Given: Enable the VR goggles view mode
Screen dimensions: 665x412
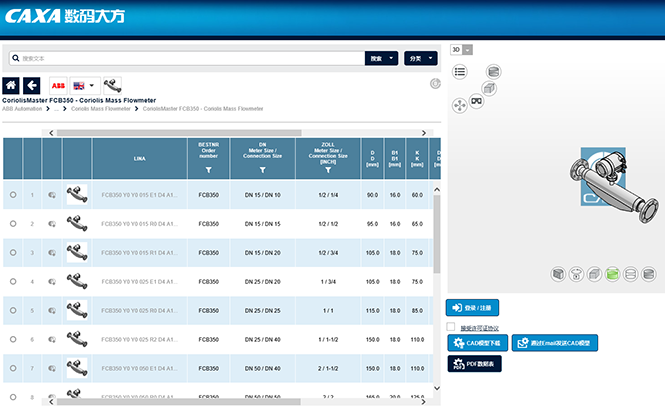Looking at the screenshot, I should click(477, 101).
